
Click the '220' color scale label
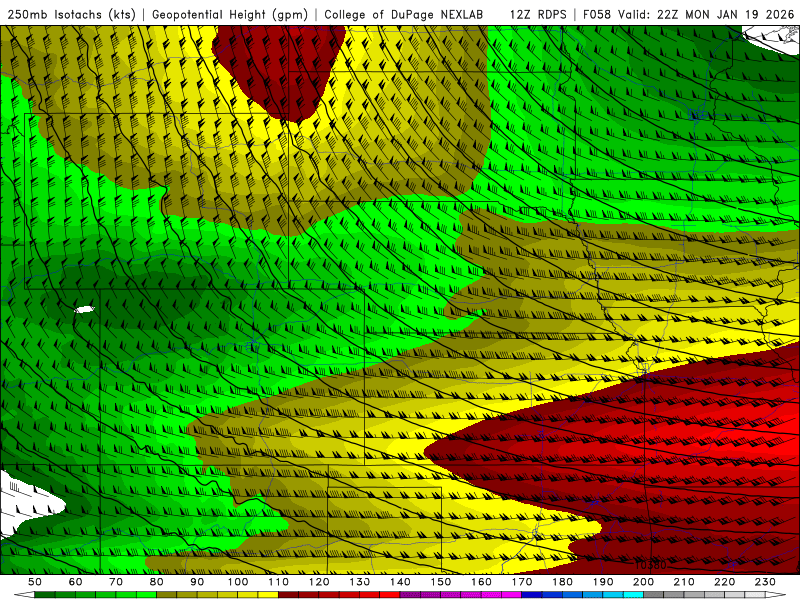click(x=724, y=582)
